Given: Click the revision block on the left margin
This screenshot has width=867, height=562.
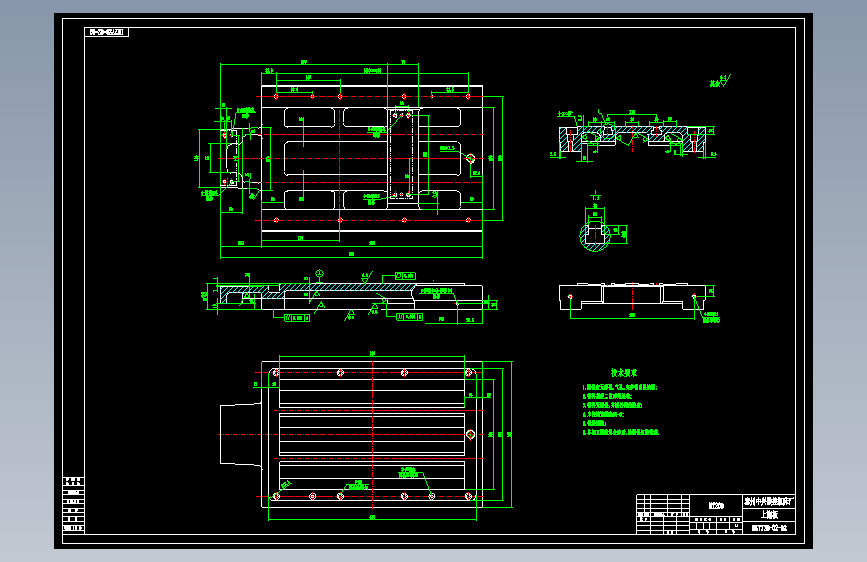Looking at the screenshot, I should [74, 504].
